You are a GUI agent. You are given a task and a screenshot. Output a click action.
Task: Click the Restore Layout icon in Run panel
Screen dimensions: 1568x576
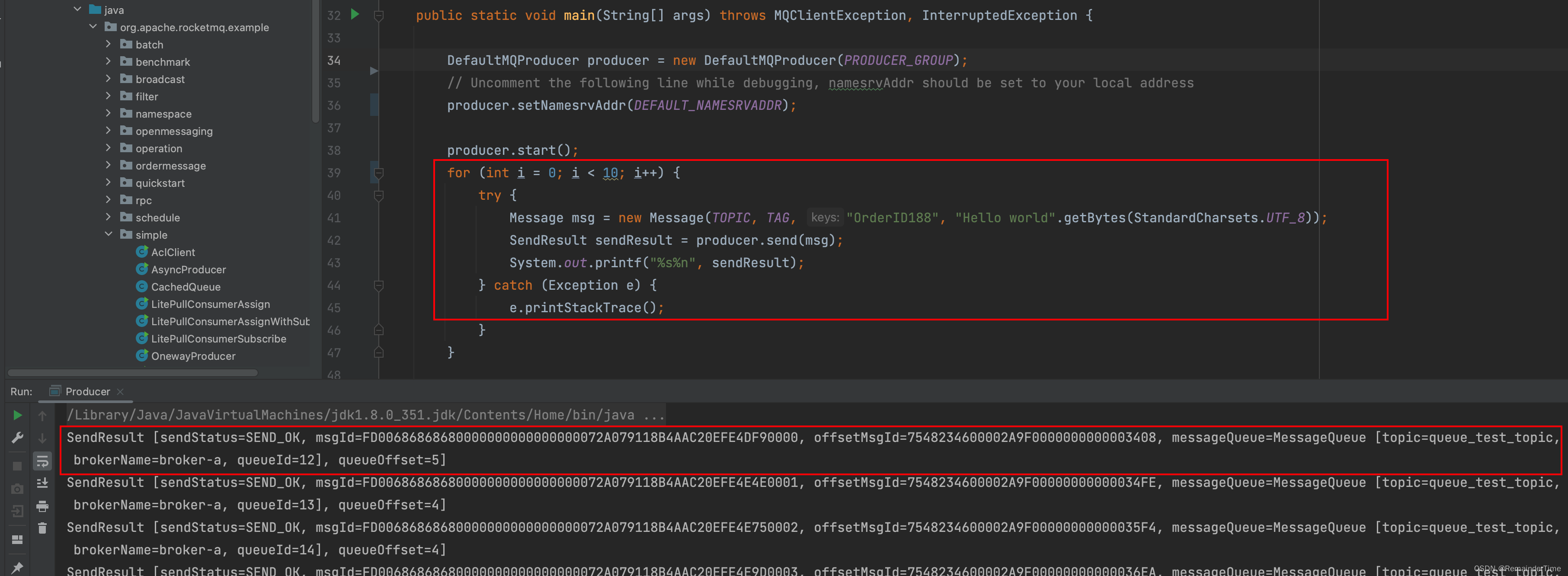tap(18, 540)
